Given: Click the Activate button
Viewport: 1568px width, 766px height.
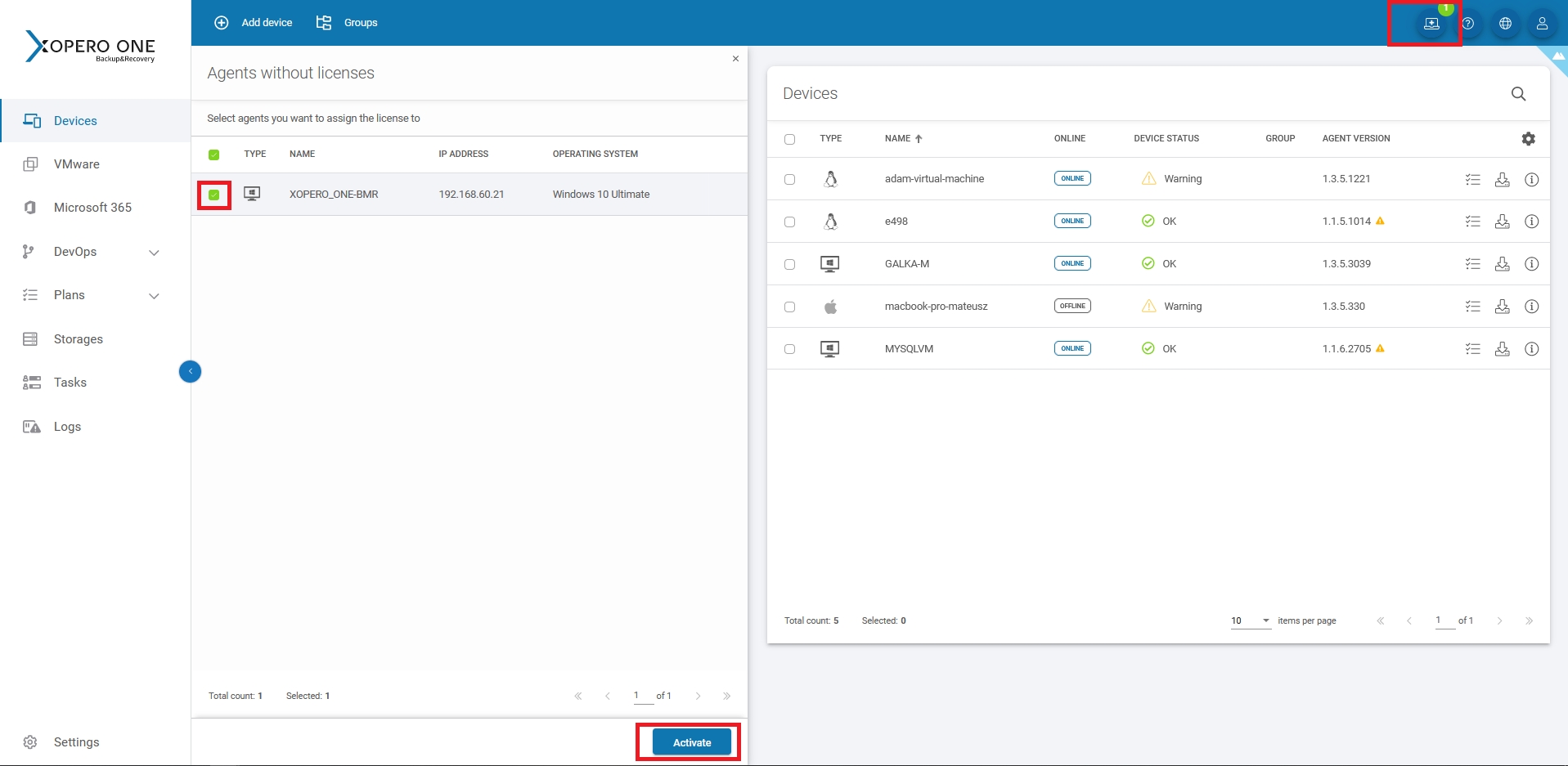Looking at the screenshot, I should tap(691, 742).
